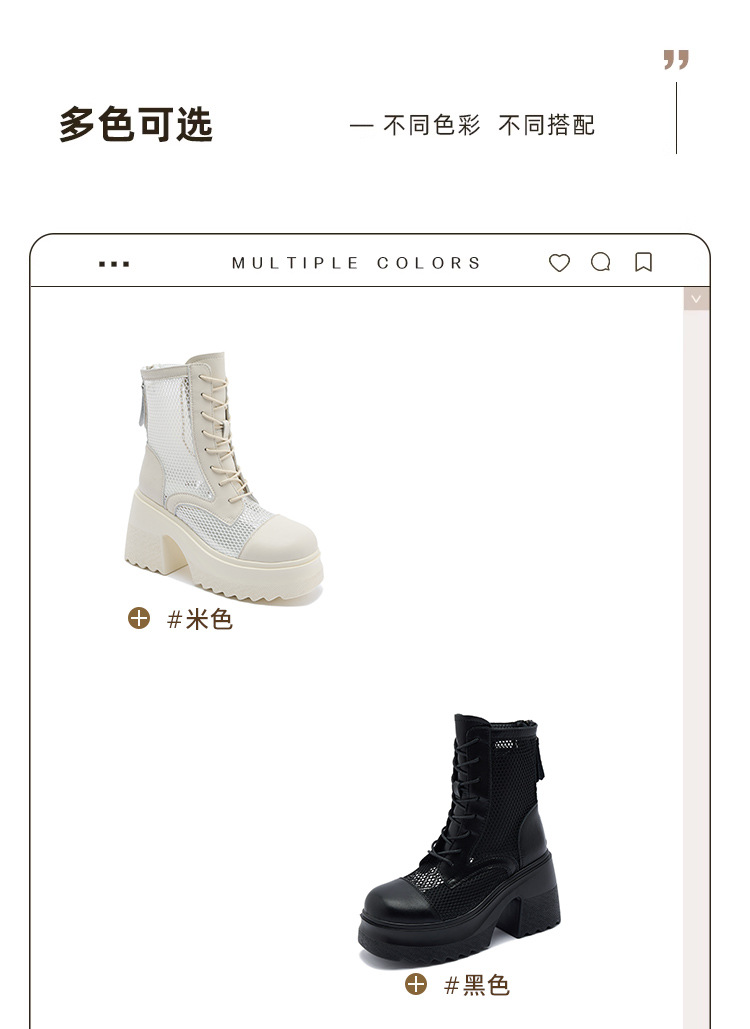Viewport: 750px width, 1029px height.
Task: Click the brown quotation mark icon
Action: 676,59
